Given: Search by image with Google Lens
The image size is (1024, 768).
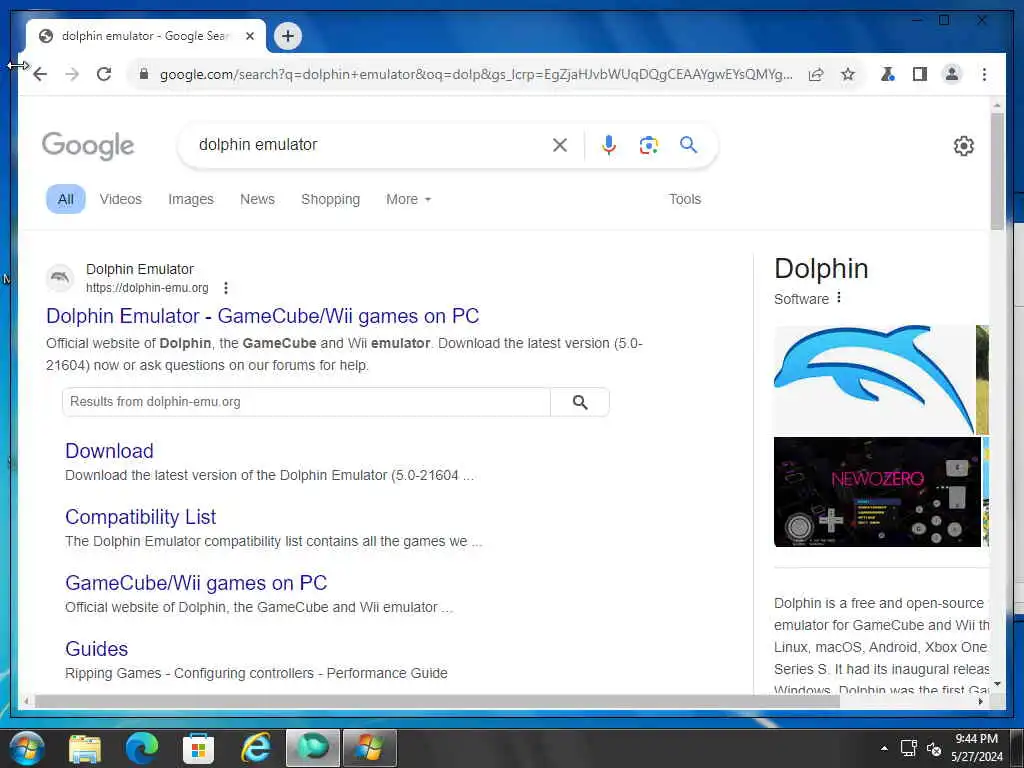Looking at the screenshot, I should coord(648,145).
